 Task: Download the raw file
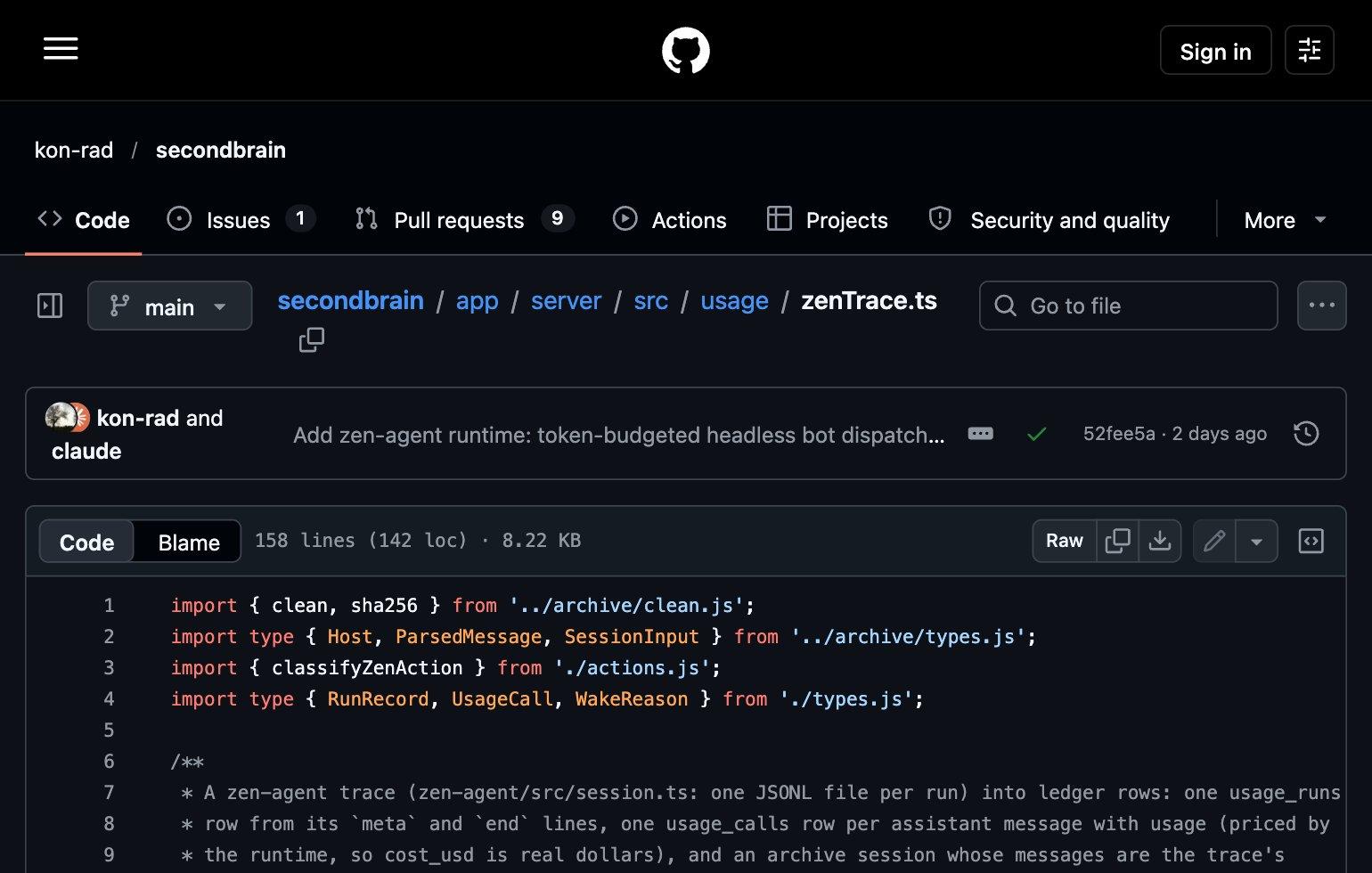pos(1159,541)
